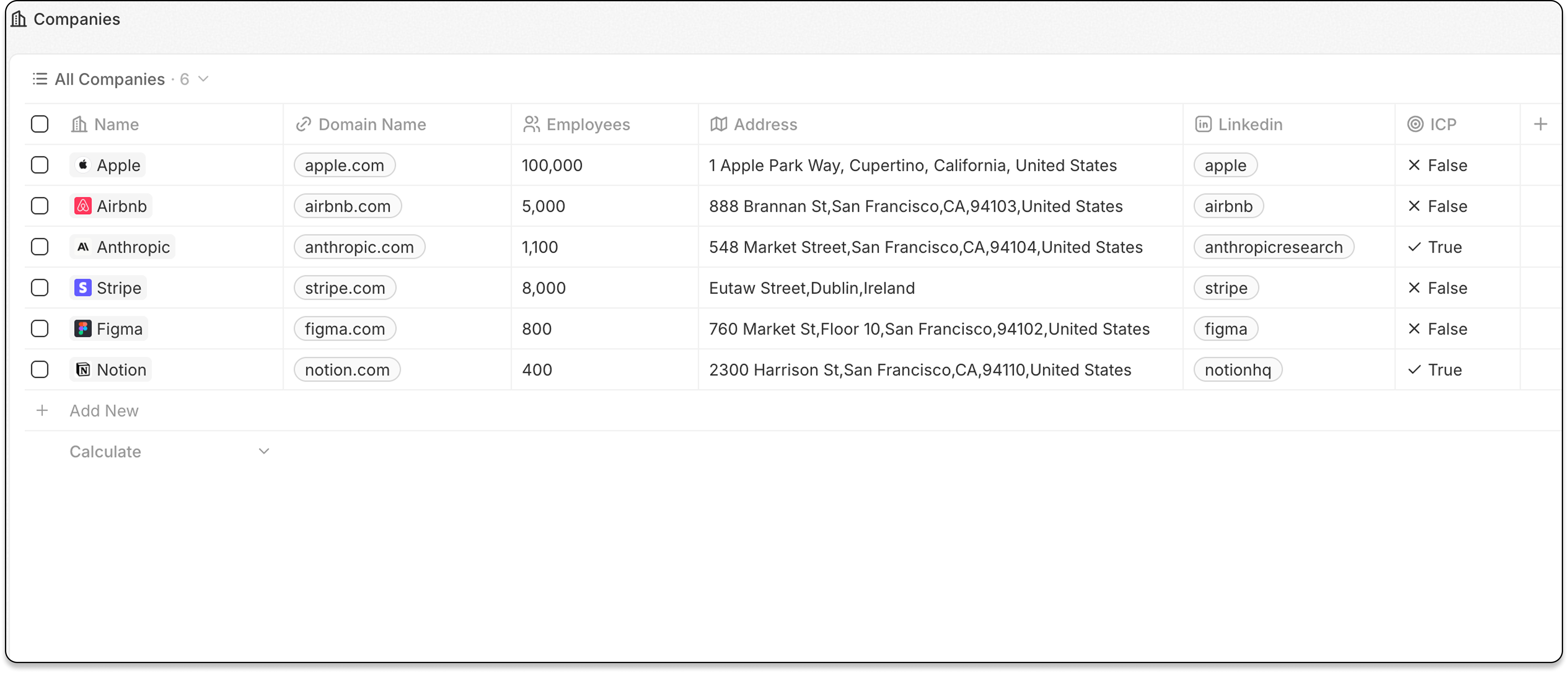The height and width of the screenshot is (673, 1568).
Task: Expand the All Companies view dropdown chevron
Action: pyautogui.click(x=204, y=79)
